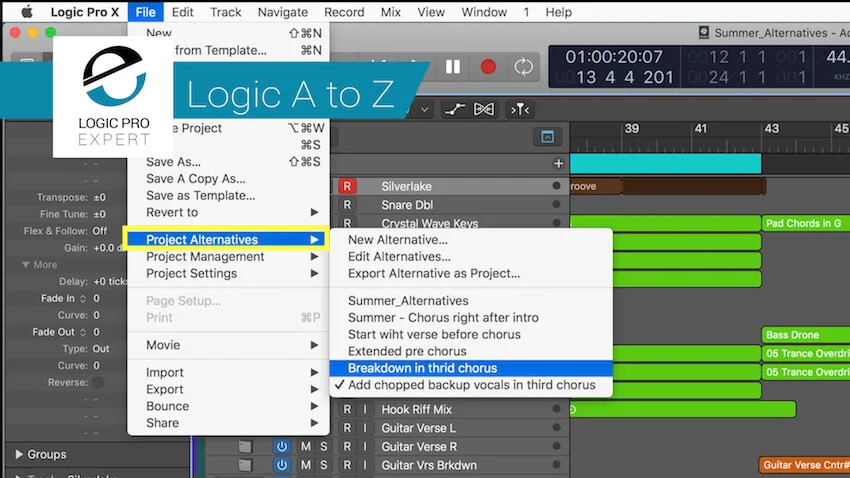Expand the Groups section
The width and height of the screenshot is (850, 478).
click(x=19, y=454)
